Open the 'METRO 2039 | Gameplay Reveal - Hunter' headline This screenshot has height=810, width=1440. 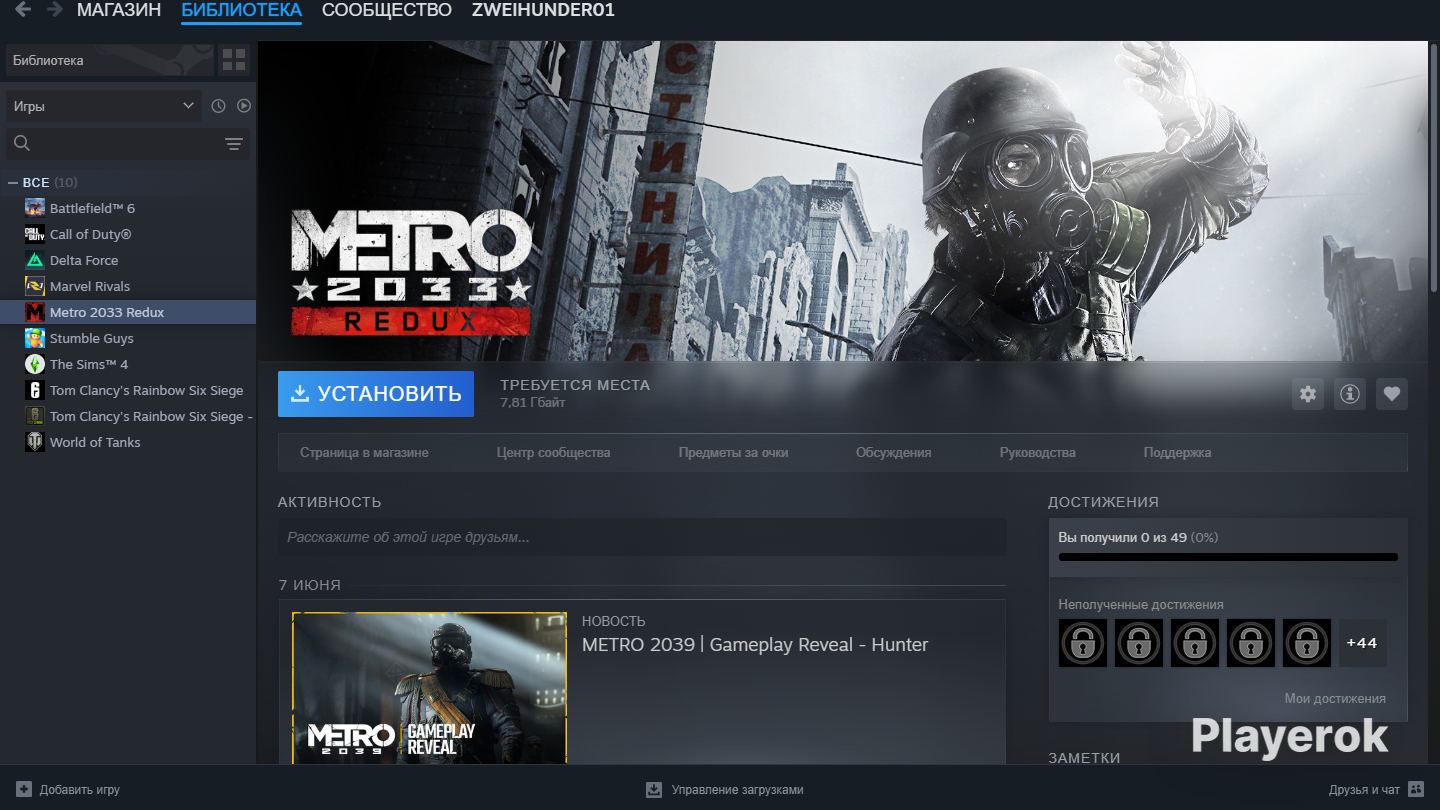click(755, 645)
